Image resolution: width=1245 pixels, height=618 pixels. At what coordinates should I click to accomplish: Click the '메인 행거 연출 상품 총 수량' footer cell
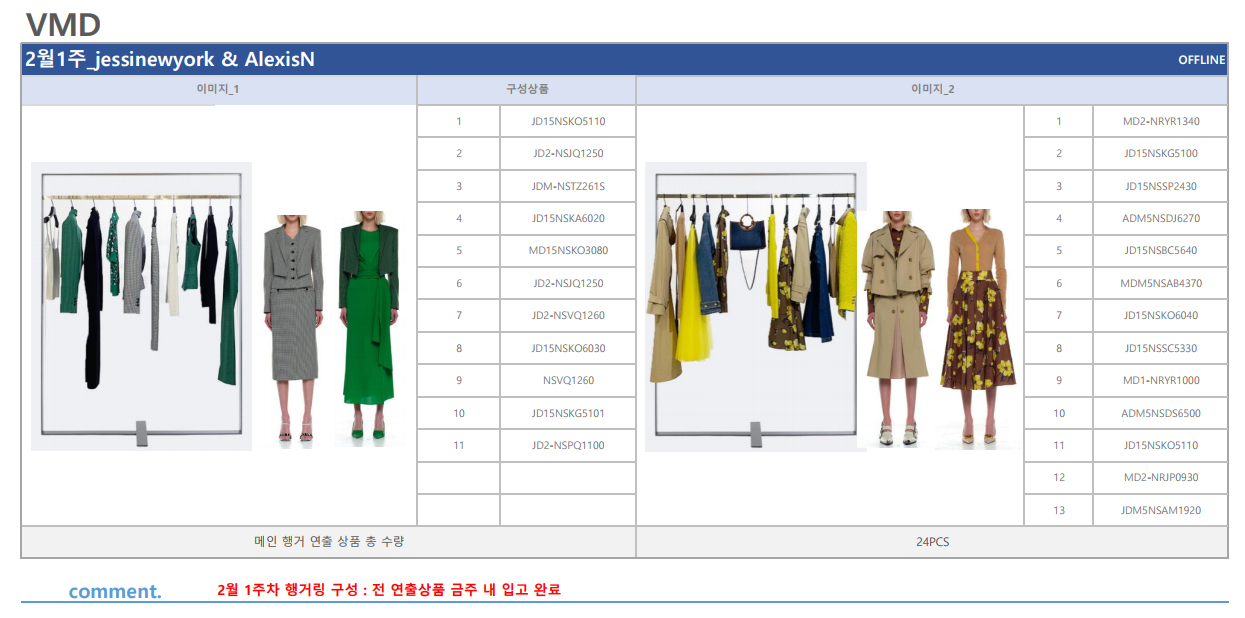pos(329,542)
